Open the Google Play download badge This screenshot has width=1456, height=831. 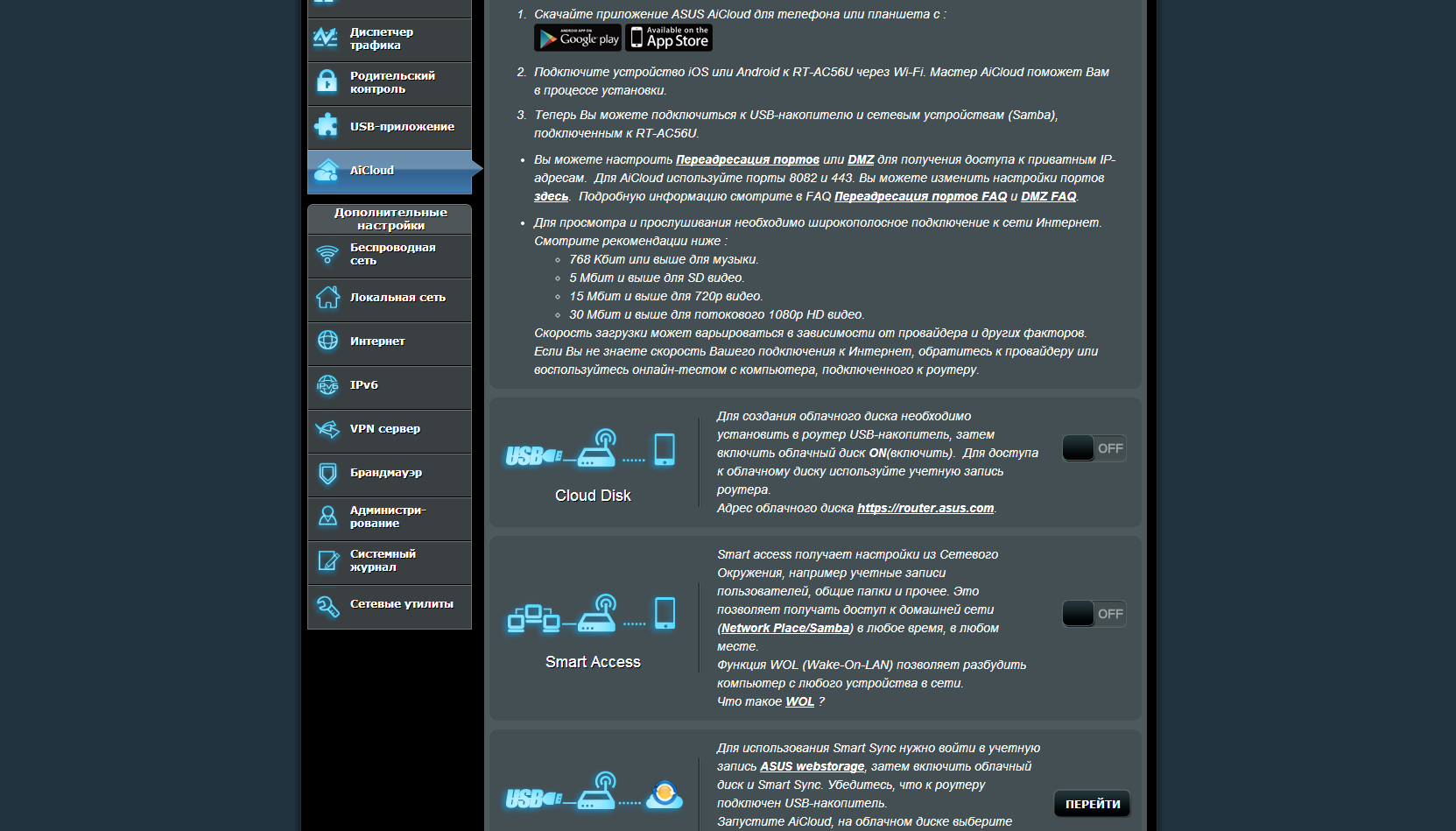578,38
